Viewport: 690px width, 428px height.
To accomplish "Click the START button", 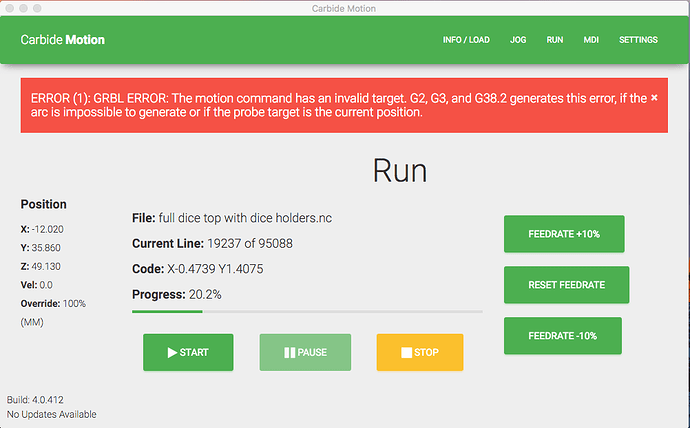I will 188,352.
